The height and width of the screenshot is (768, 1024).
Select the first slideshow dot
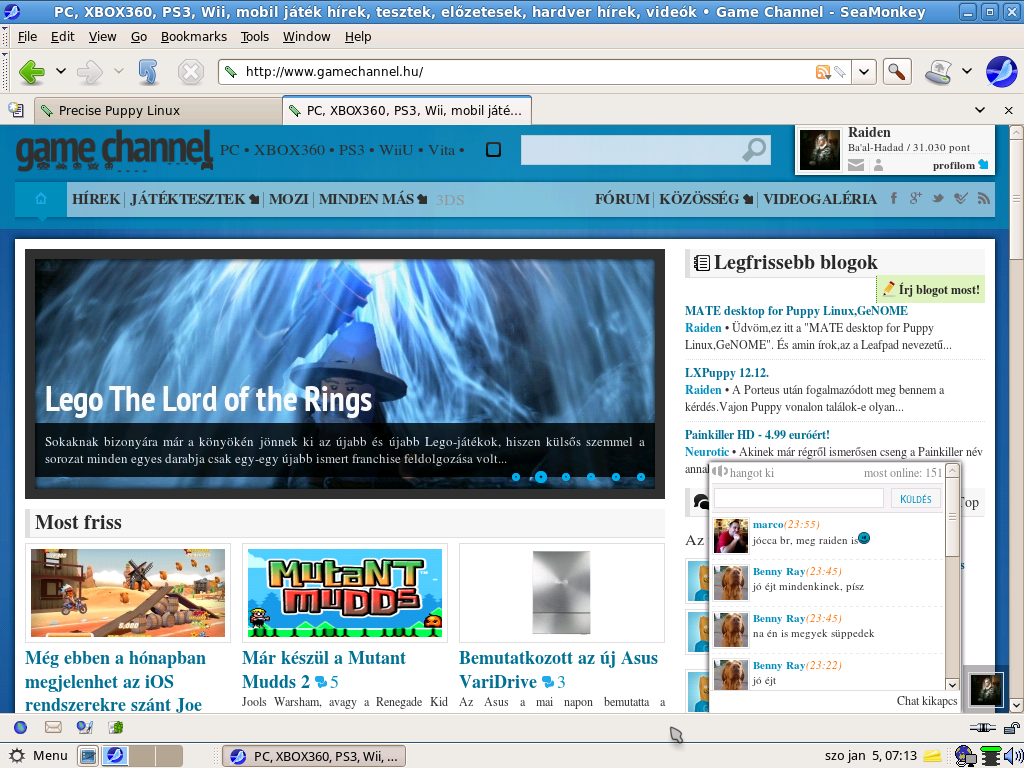tap(516, 477)
